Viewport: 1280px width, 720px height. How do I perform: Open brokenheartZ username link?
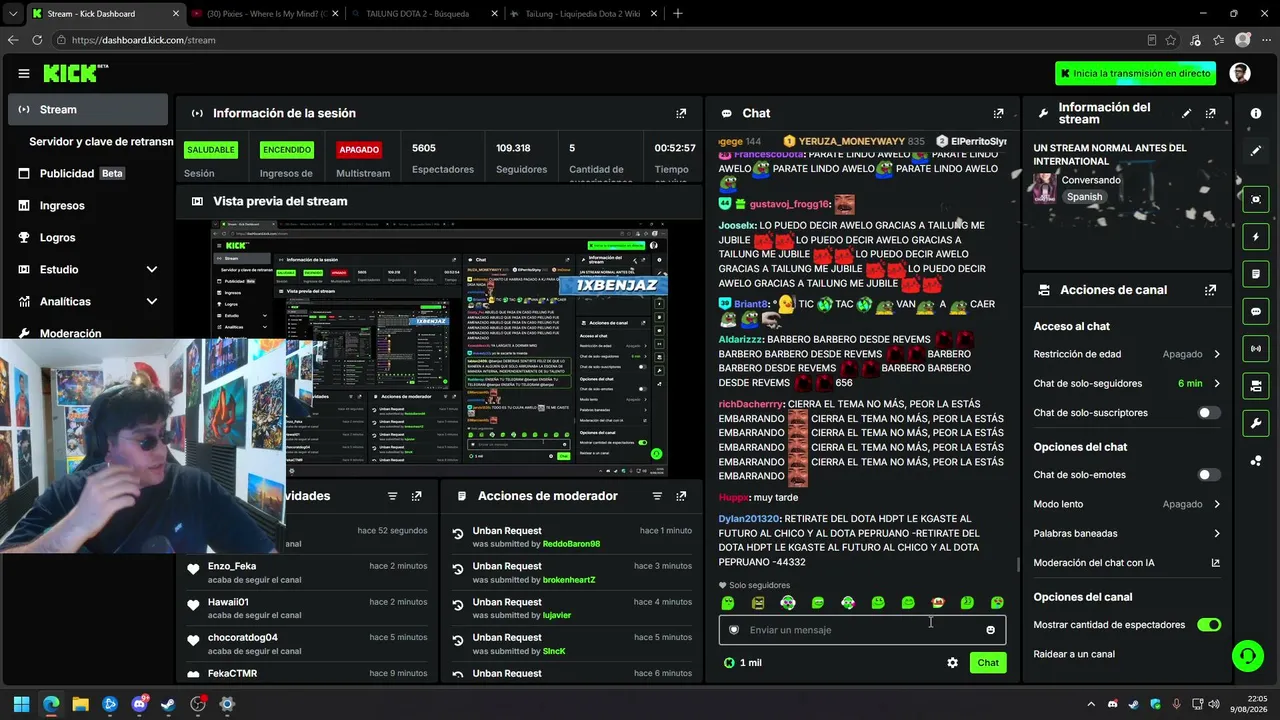569,580
